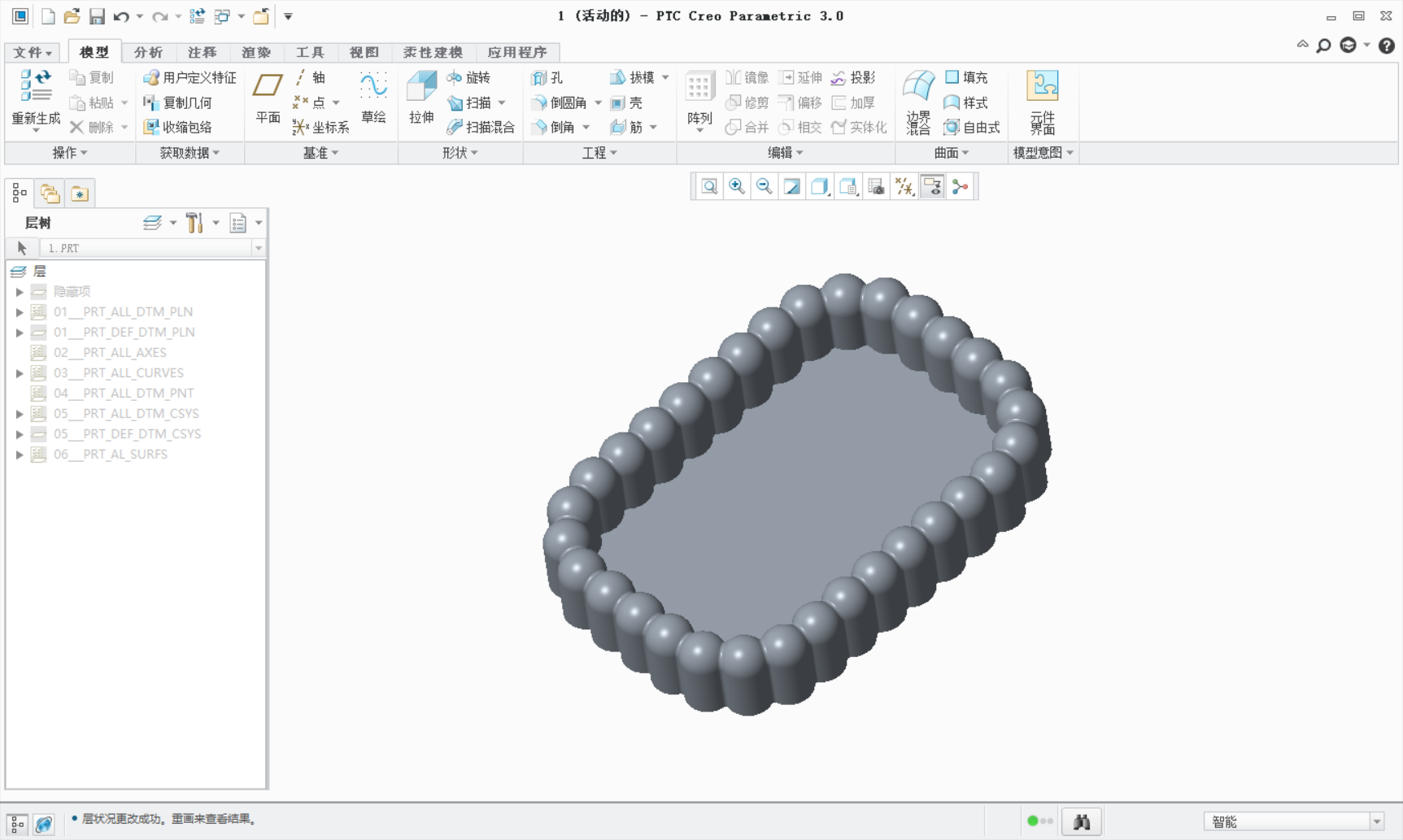Click the Get Data (获取数据) group label

click(x=190, y=153)
